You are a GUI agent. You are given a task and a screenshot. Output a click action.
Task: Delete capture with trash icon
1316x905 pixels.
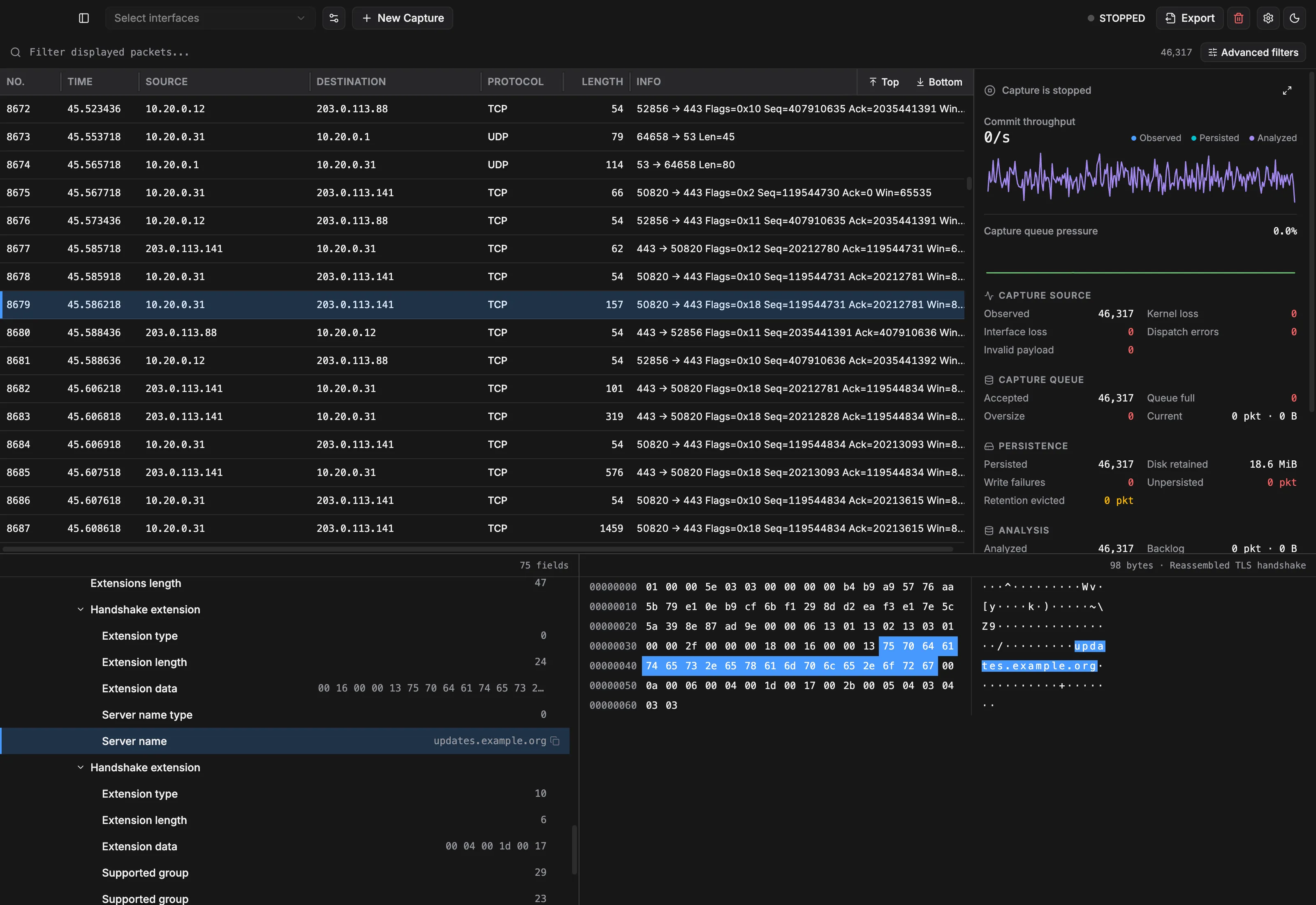1238,18
